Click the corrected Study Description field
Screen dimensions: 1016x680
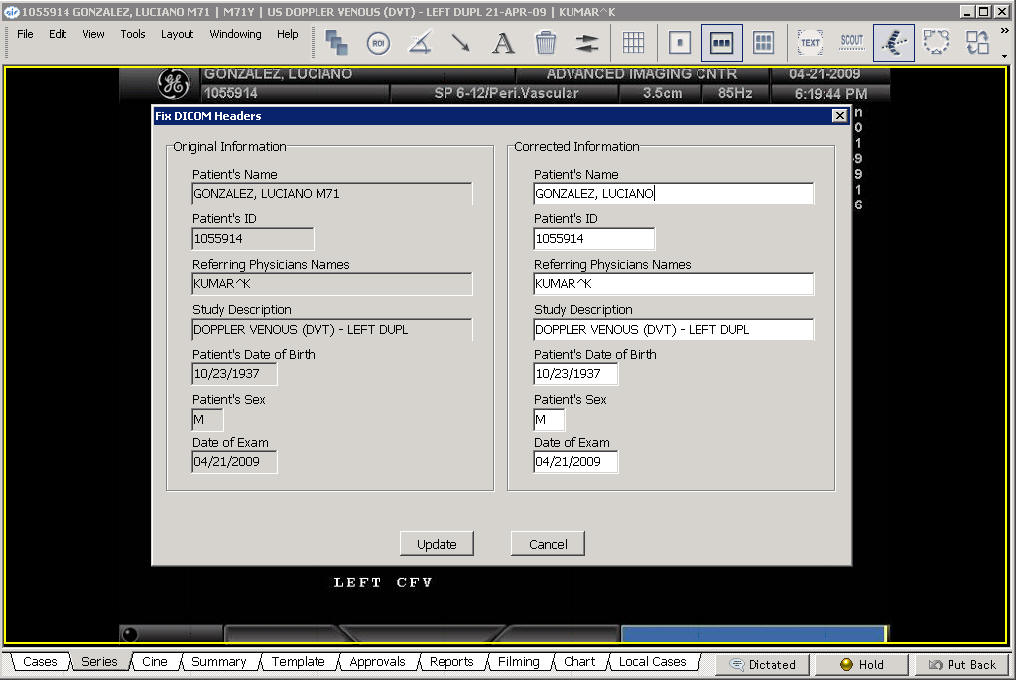[673, 330]
